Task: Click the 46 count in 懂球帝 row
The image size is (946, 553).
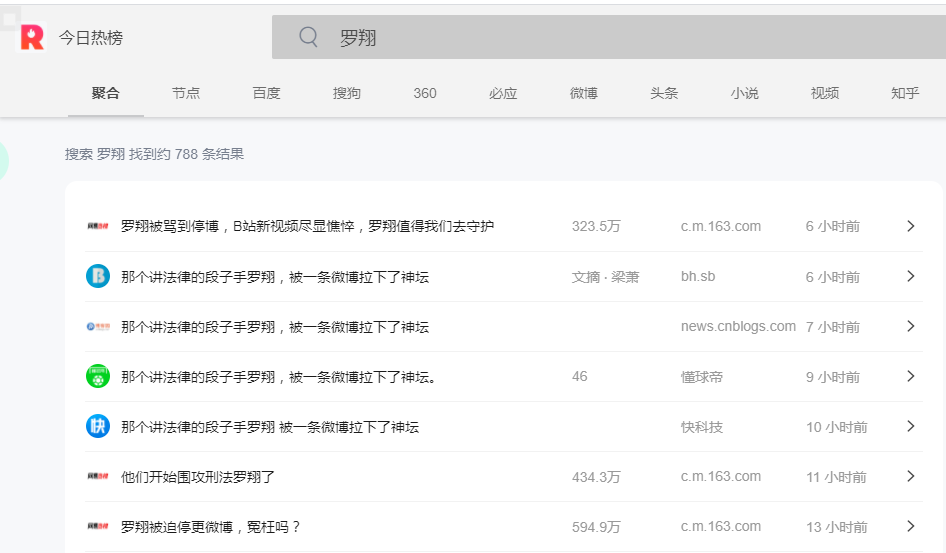Action: [x=579, y=376]
